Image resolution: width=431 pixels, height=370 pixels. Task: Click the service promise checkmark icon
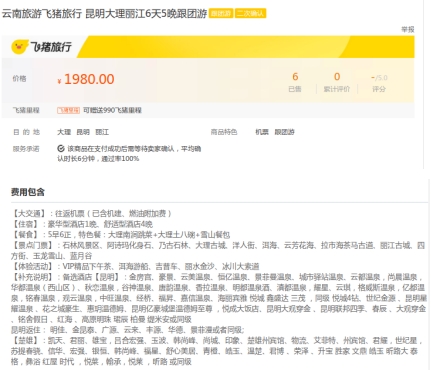pyautogui.click(x=61, y=148)
